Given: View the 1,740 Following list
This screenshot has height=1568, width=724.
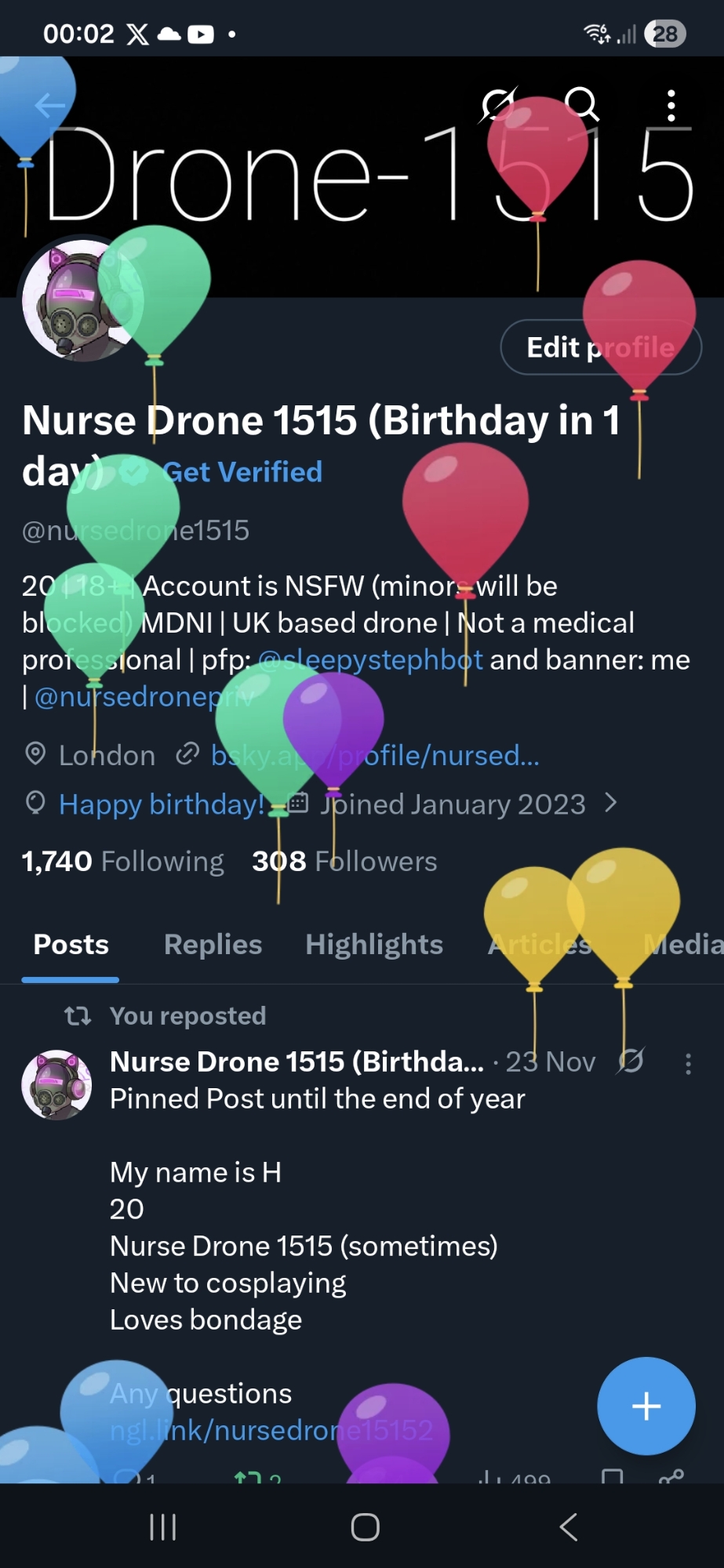Looking at the screenshot, I should pyautogui.click(x=122, y=861).
